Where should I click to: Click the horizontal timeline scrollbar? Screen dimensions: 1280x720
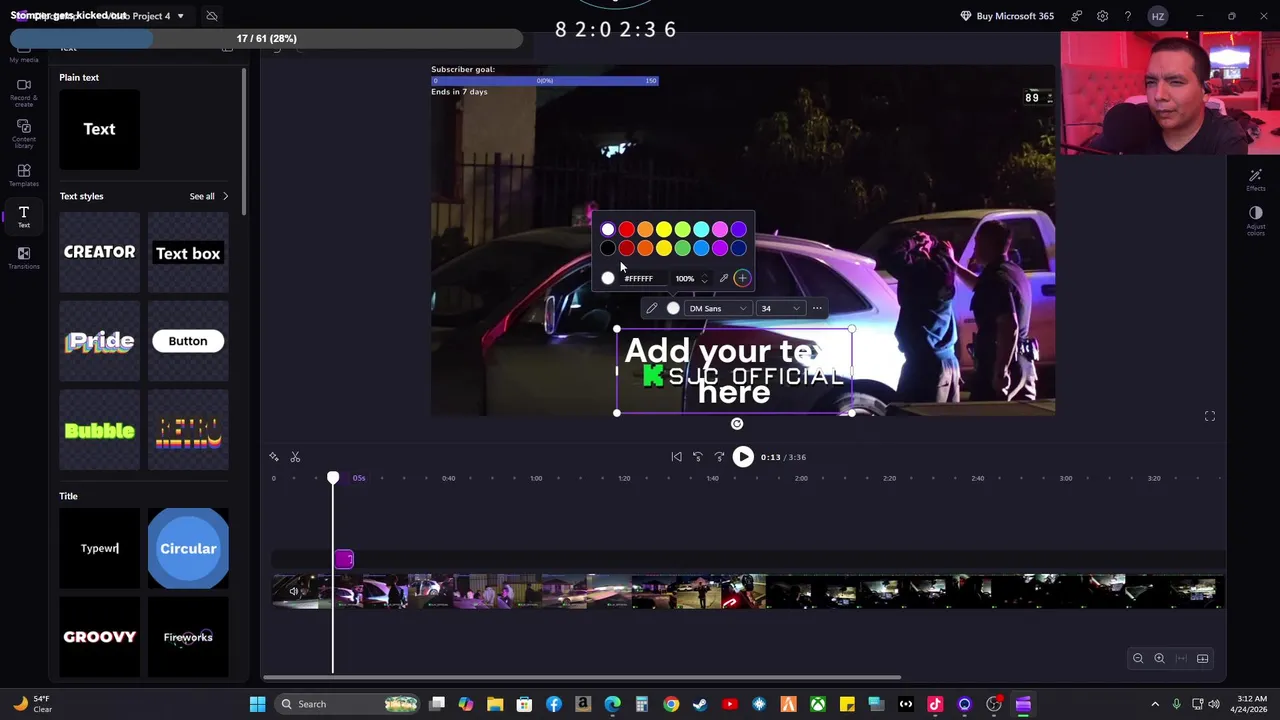(582, 678)
